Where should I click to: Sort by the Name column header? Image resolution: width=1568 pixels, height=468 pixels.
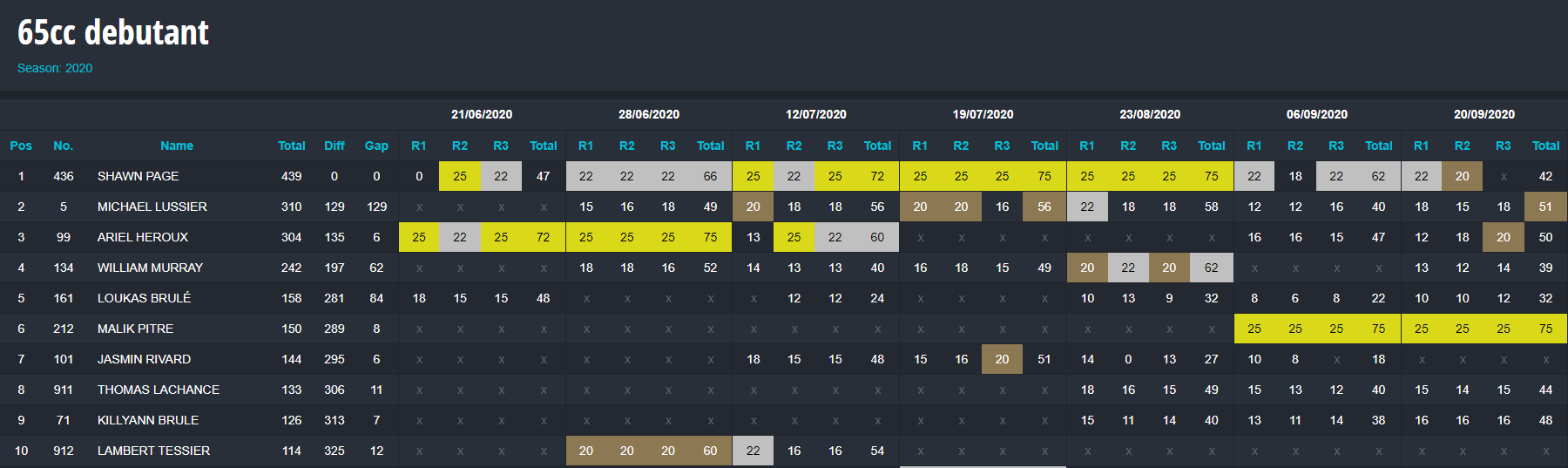coord(177,146)
